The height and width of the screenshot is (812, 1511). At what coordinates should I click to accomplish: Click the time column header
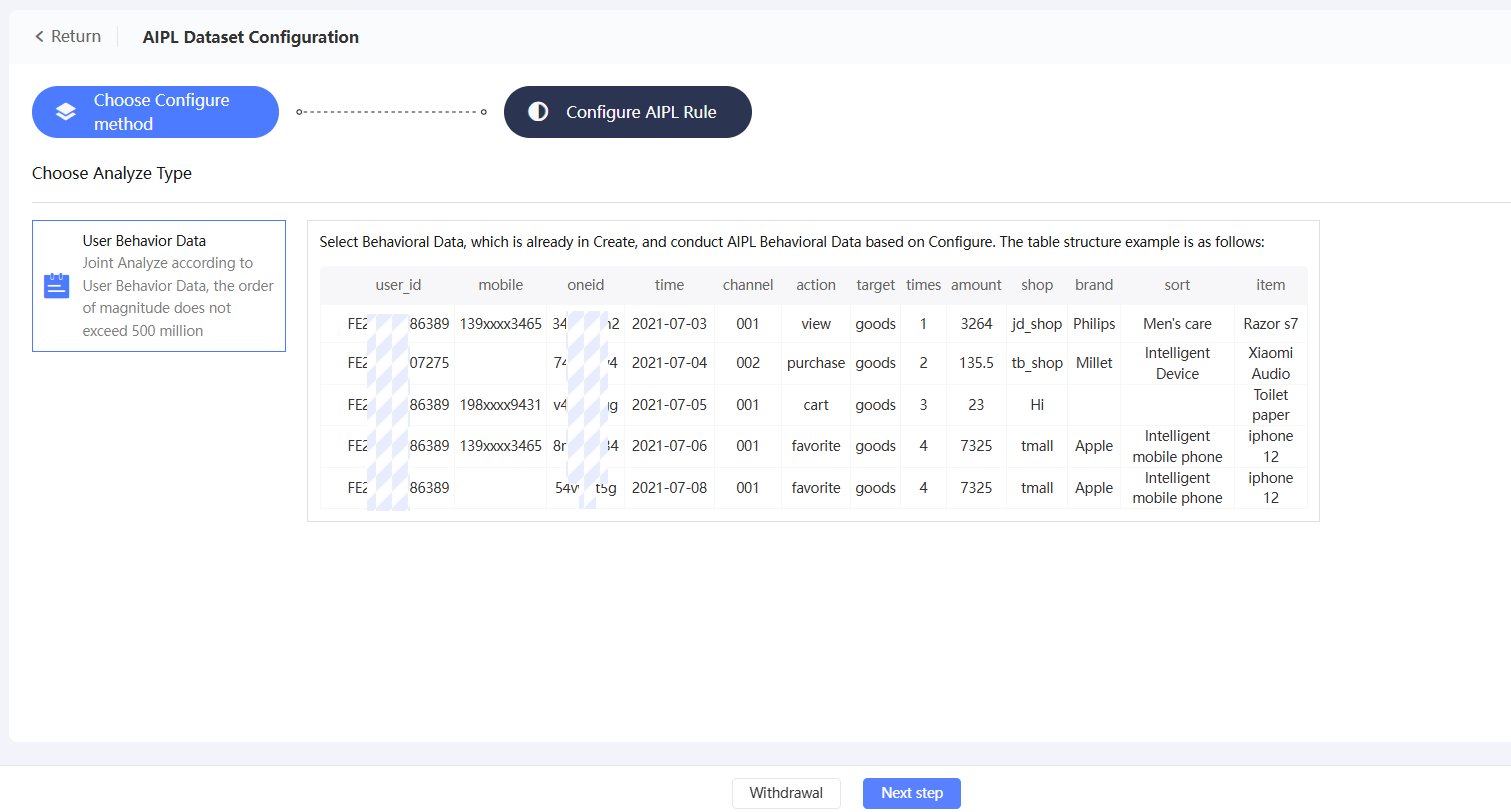pyautogui.click(x=669, y=285)
